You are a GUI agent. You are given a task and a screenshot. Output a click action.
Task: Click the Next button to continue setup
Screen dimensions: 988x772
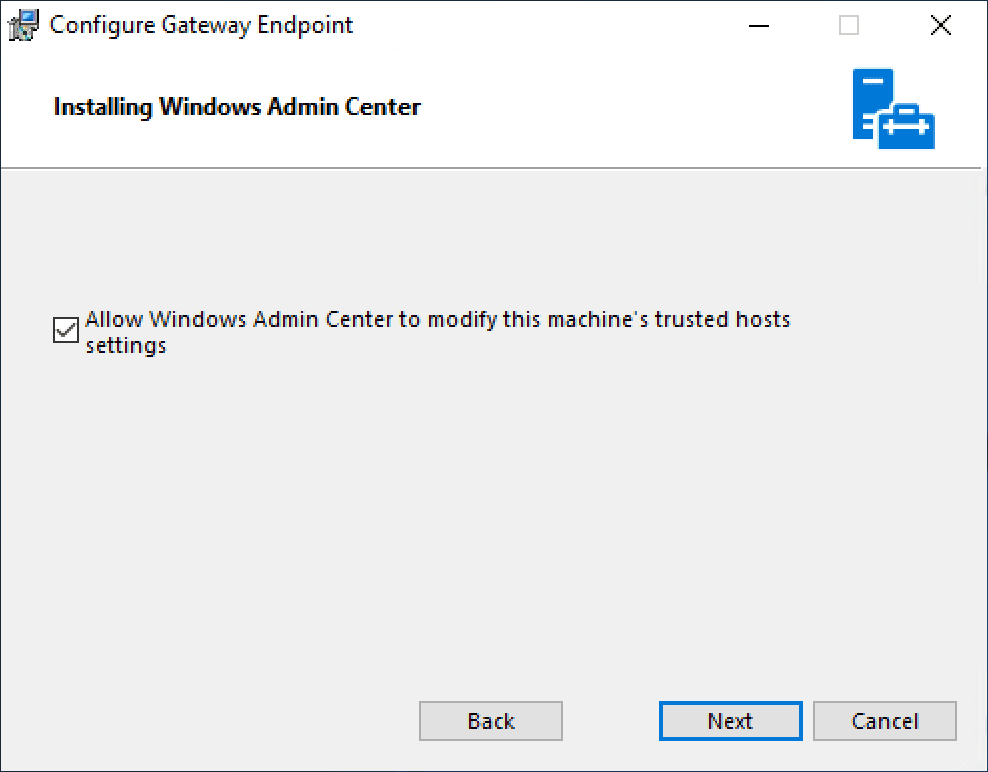(x=730, y=721)
